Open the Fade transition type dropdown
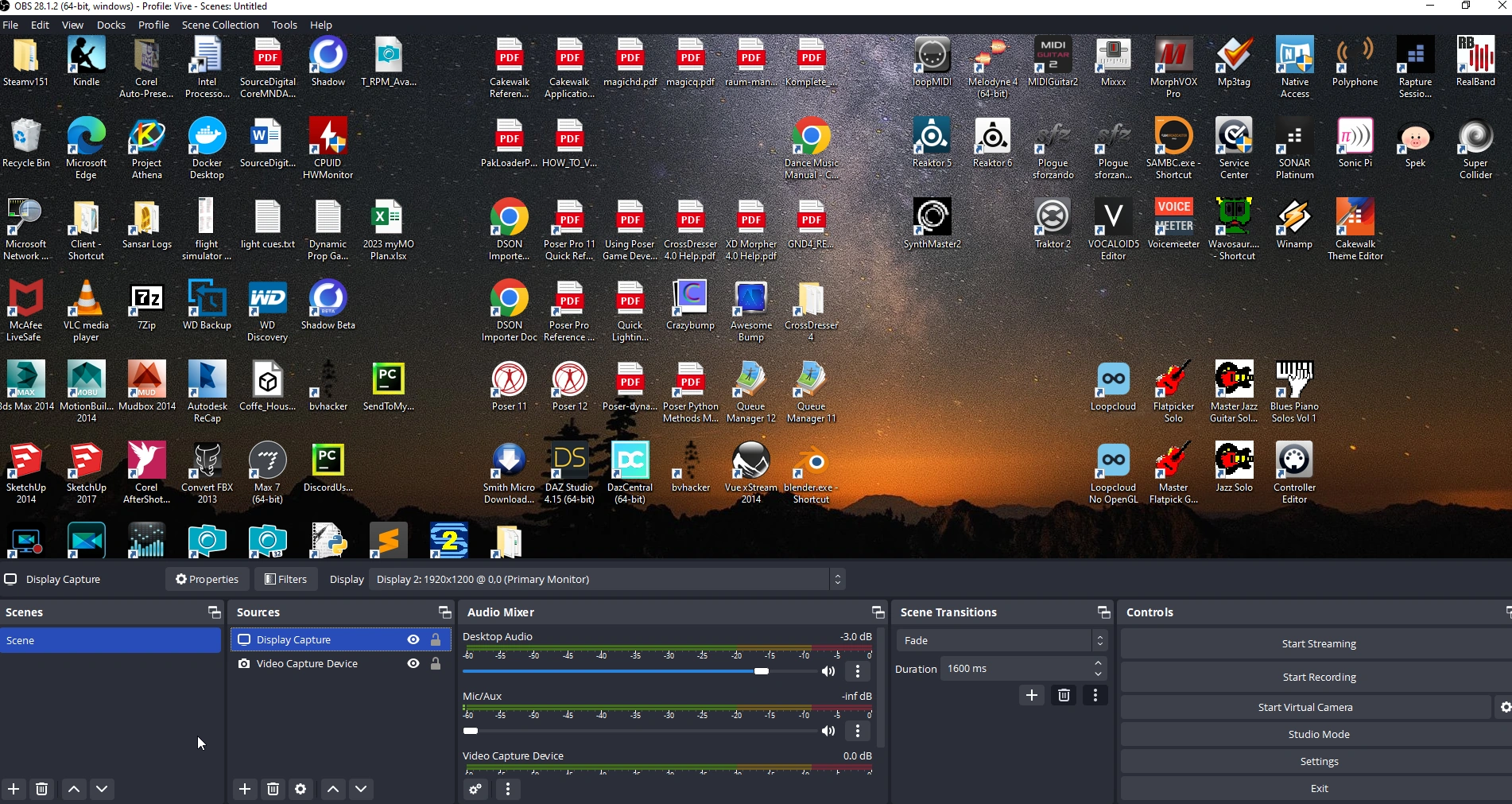Image resolution: width=1512 pixels, height=804 pixels. click(1002, 640)
